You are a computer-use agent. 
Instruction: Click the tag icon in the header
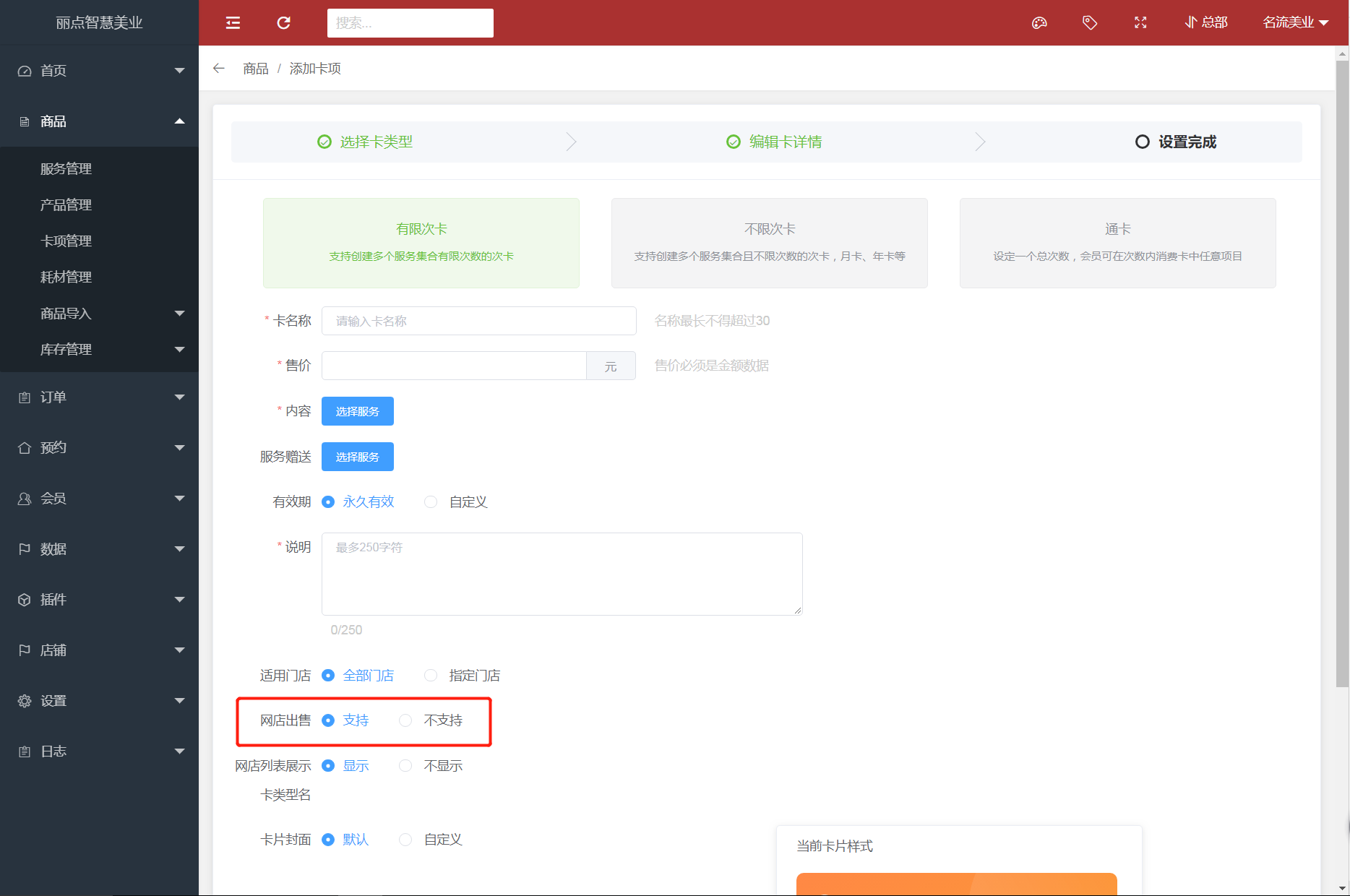point(1090,23)
